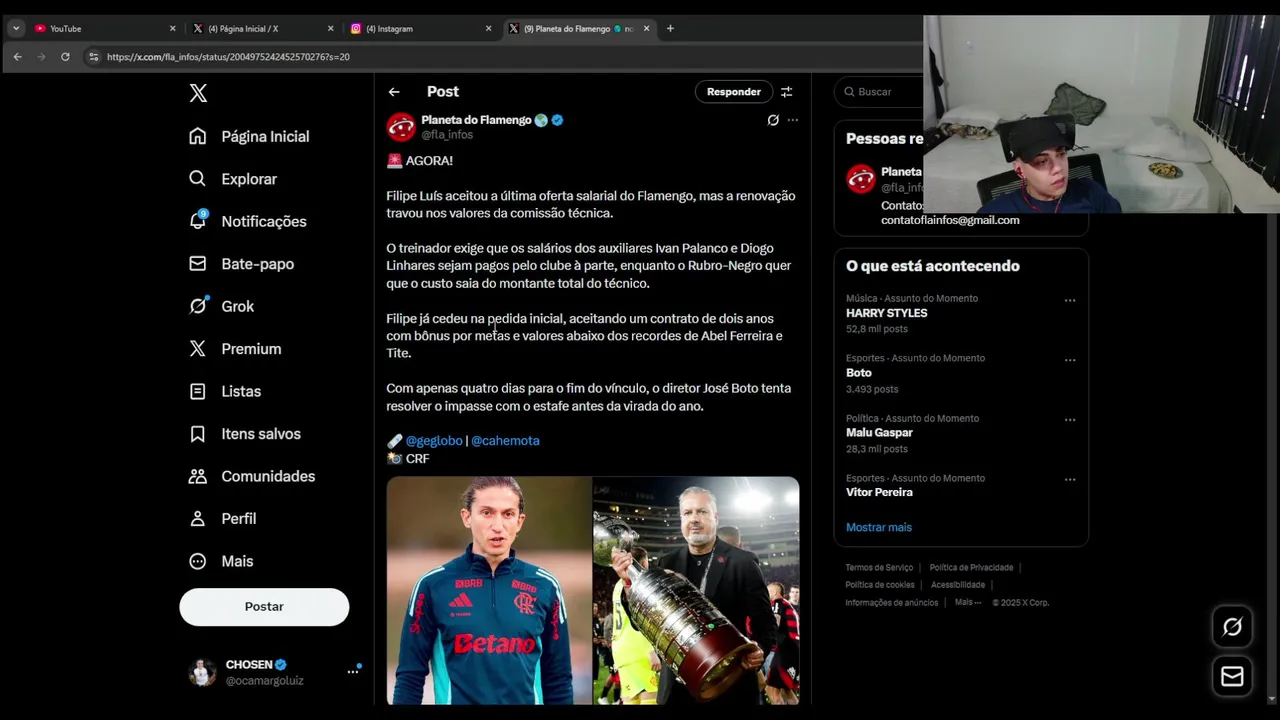Open more options for Vitor Pereira trend
1280x720 pixels.
coord(1070,480)
